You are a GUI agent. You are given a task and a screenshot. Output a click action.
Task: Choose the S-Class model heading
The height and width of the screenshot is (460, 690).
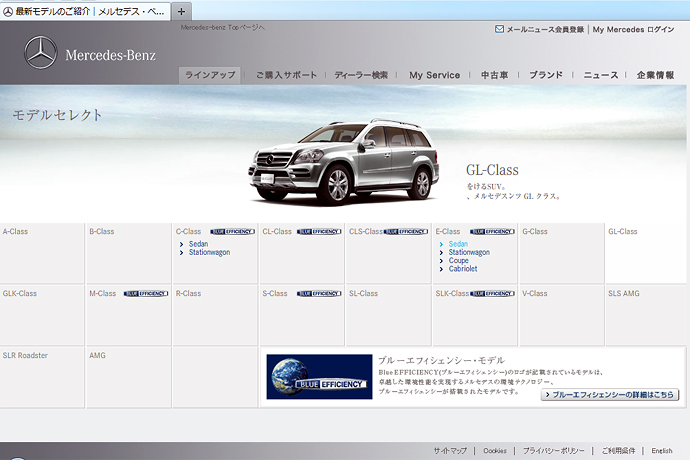tap(275, 294)
